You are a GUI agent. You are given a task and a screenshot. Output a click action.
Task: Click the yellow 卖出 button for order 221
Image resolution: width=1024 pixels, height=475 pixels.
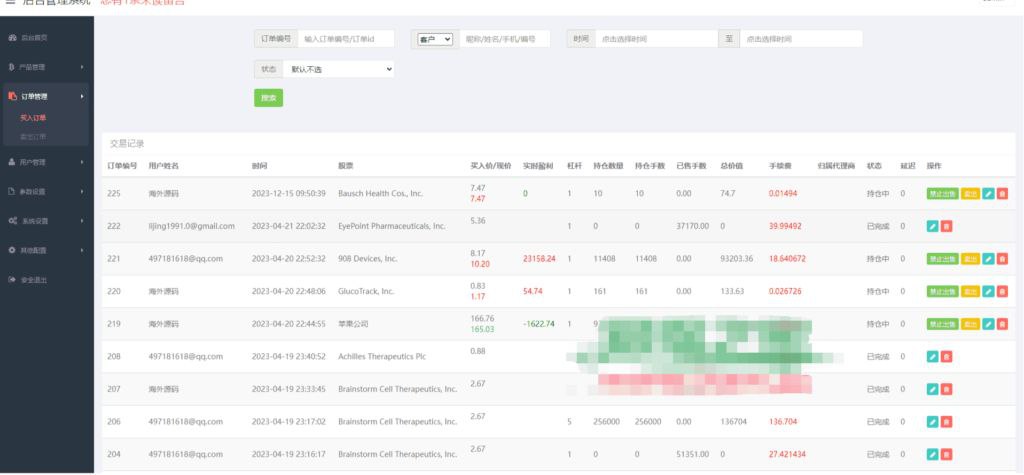[x=970, y=258]
